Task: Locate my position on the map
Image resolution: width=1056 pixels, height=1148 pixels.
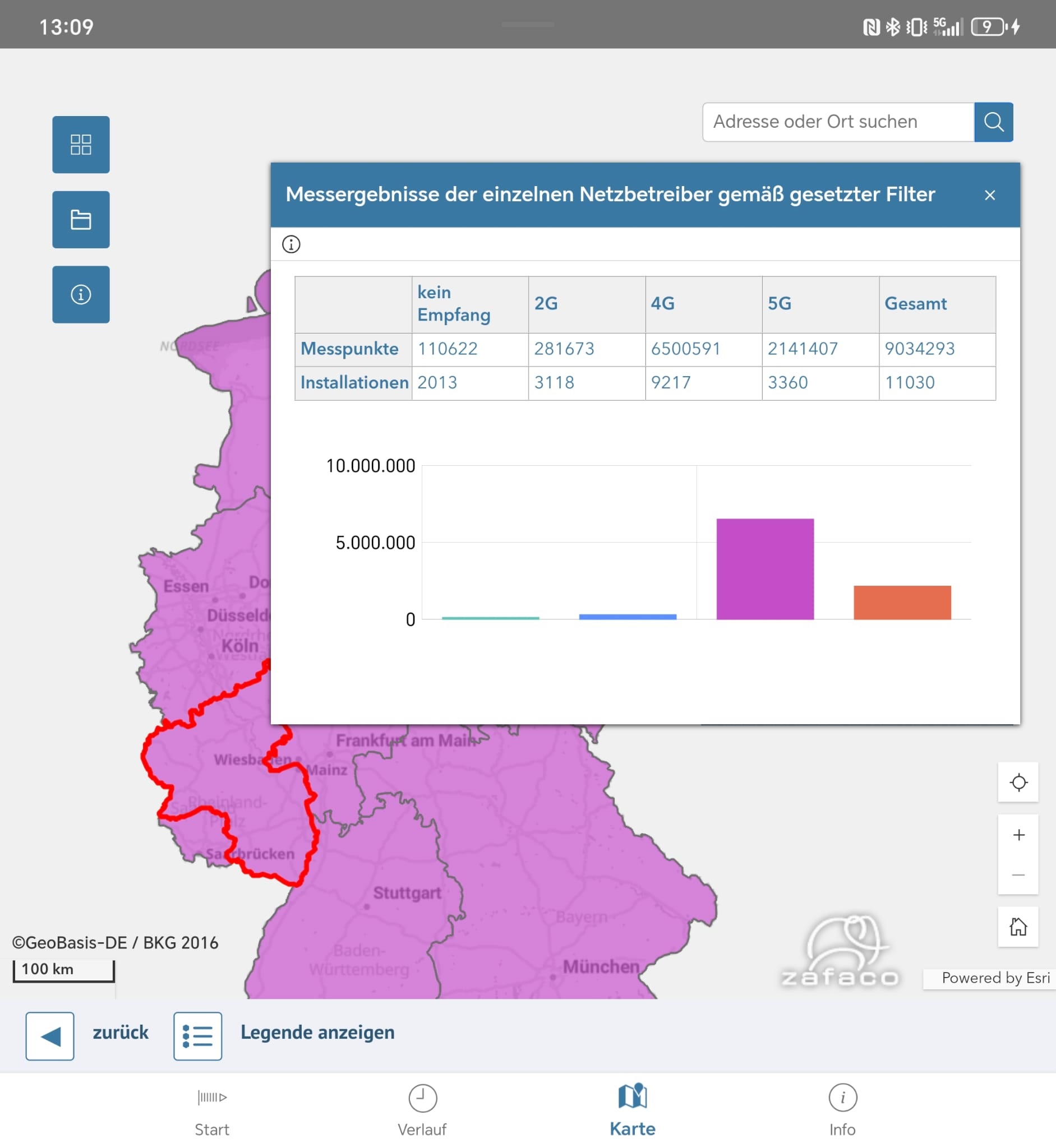Action: [x=1018, y=782]
